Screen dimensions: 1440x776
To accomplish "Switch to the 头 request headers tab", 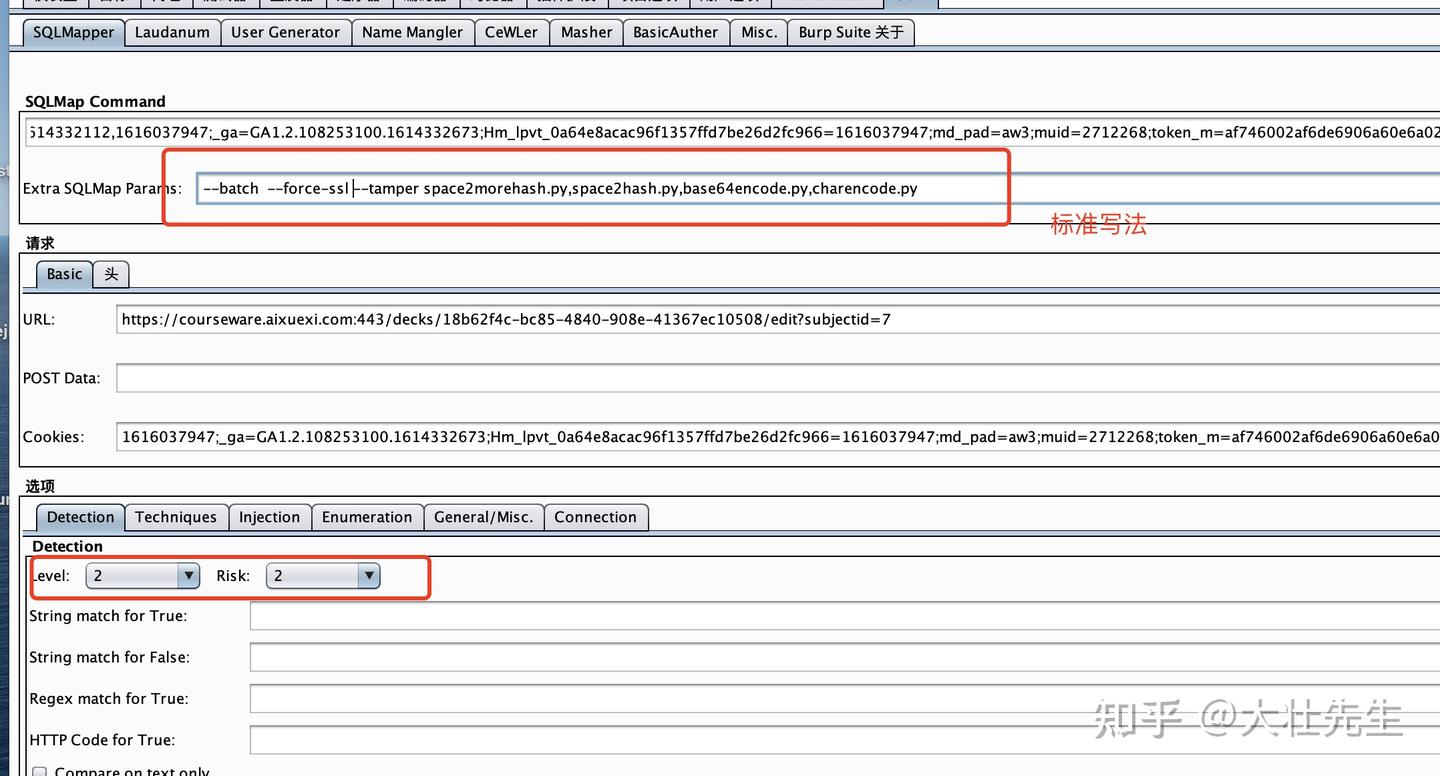I will pos(110,273).
